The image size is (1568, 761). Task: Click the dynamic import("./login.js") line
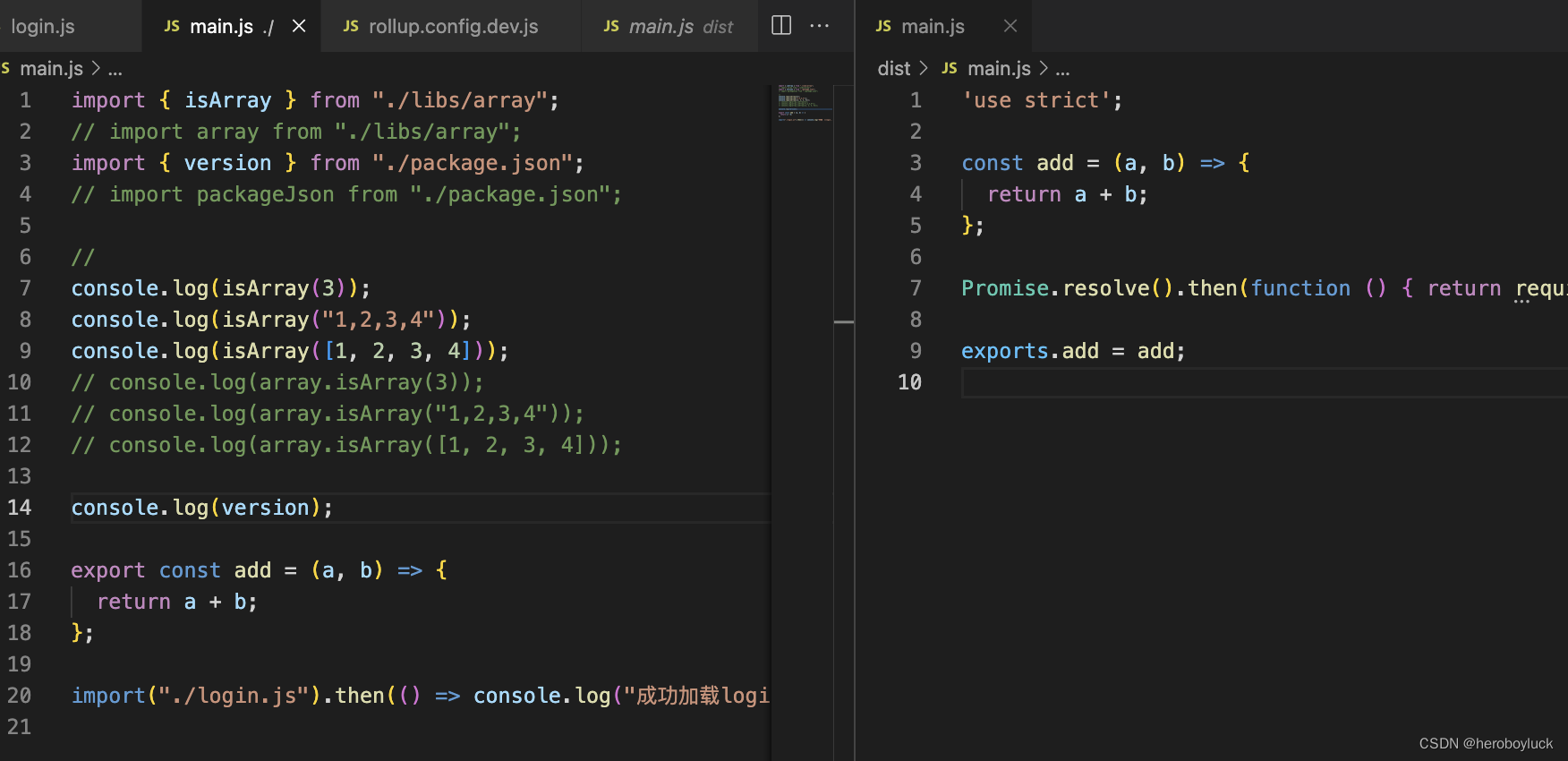point(421,696)
